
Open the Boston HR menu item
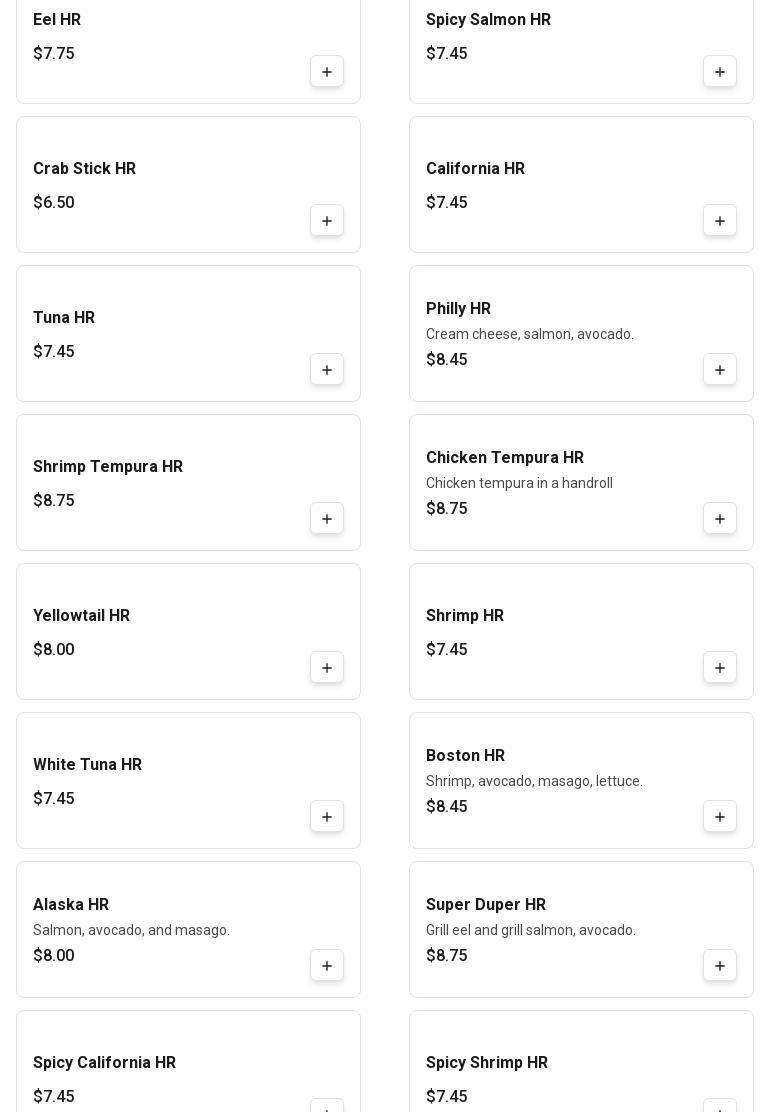pyautogui.click(x=465, y=756)
